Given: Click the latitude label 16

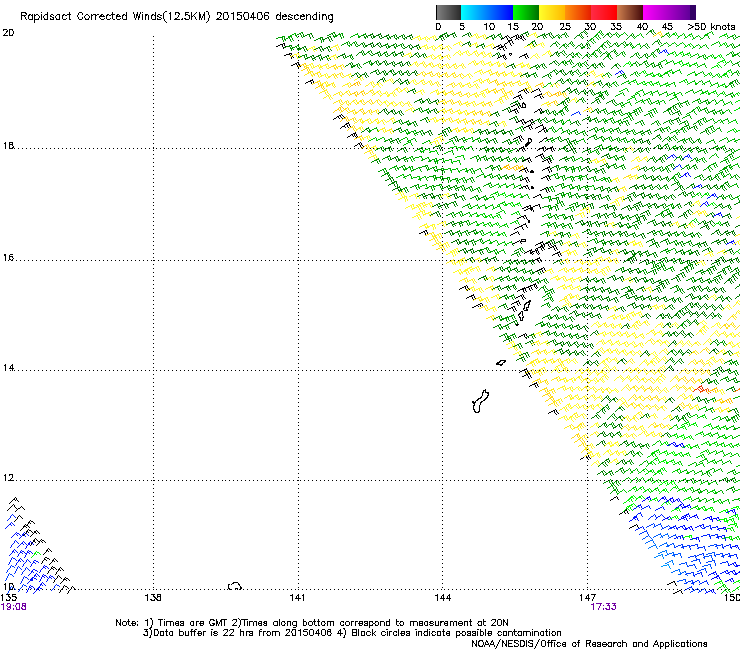Looking at the screenshot, I should (8, 258).
